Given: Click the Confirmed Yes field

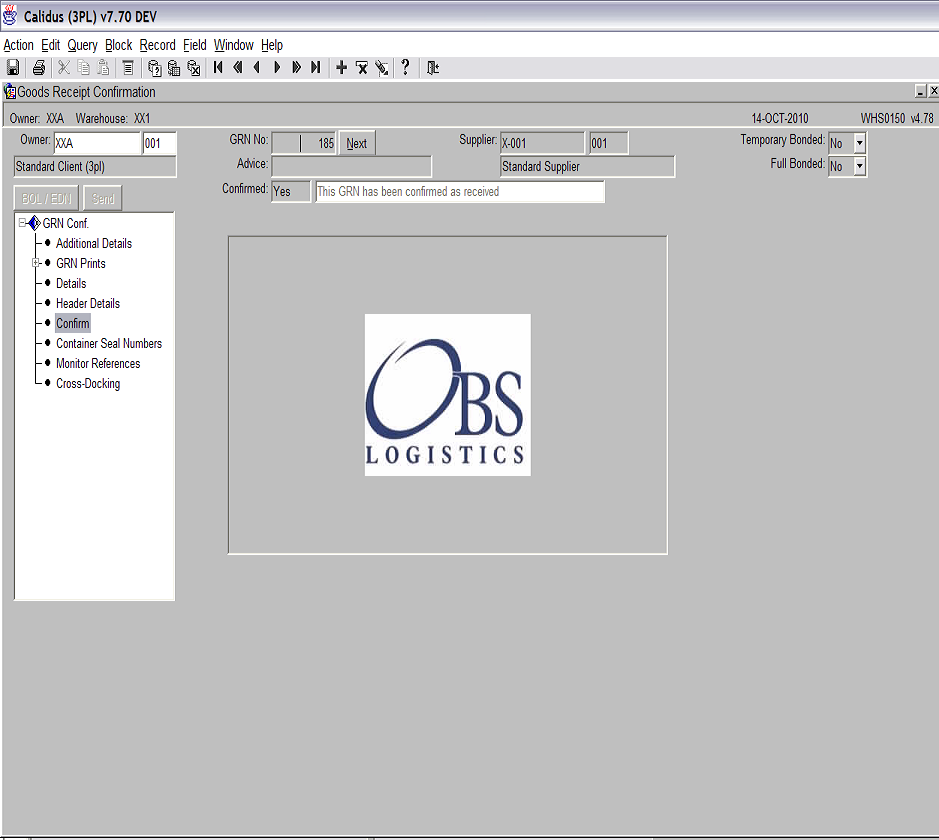Looking at the screenshot, I should (291, 192).
